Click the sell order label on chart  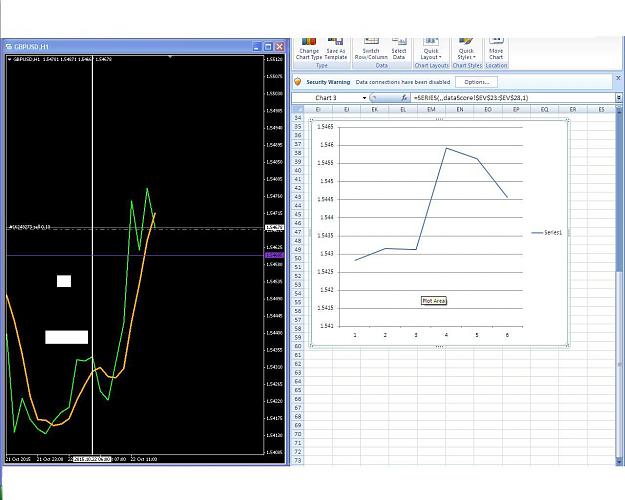pyautogui.click(x=30, y=227)
